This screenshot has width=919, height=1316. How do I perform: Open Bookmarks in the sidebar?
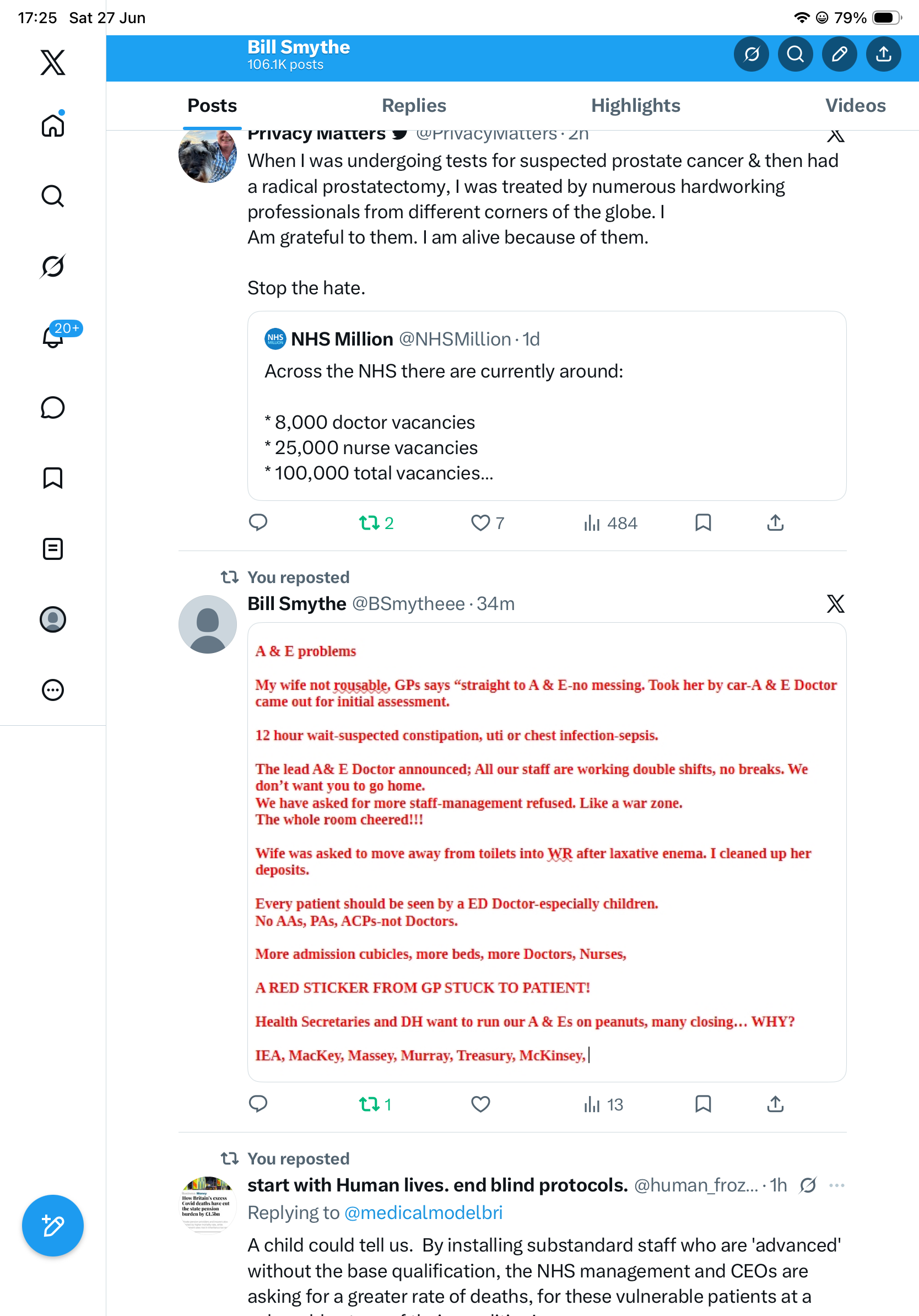point(53,478)
